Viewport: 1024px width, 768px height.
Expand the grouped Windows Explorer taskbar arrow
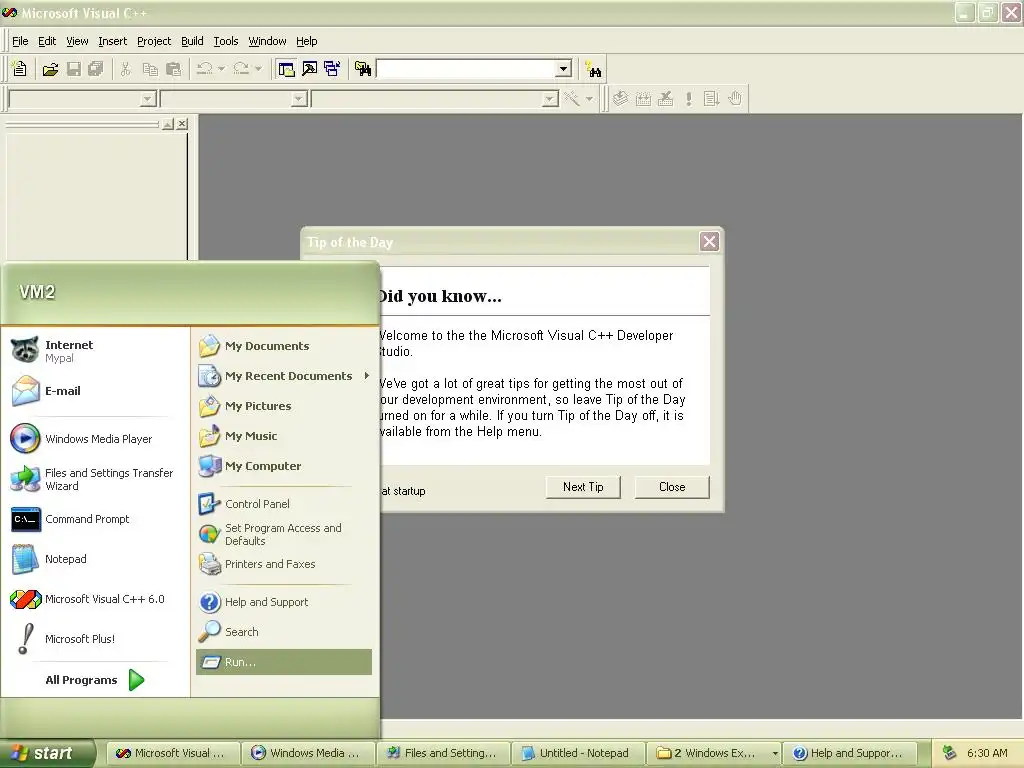[x=775, y=753]
